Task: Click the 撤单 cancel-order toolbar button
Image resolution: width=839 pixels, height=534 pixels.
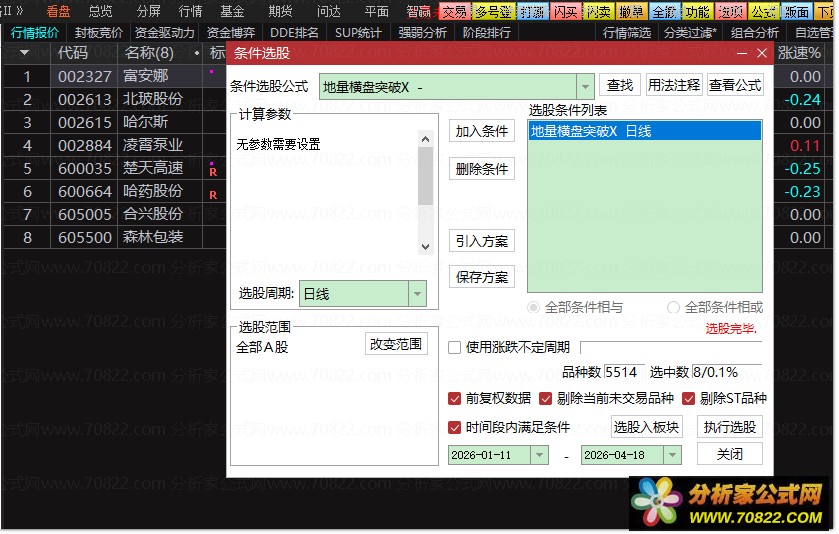Action: pos(631,12)
